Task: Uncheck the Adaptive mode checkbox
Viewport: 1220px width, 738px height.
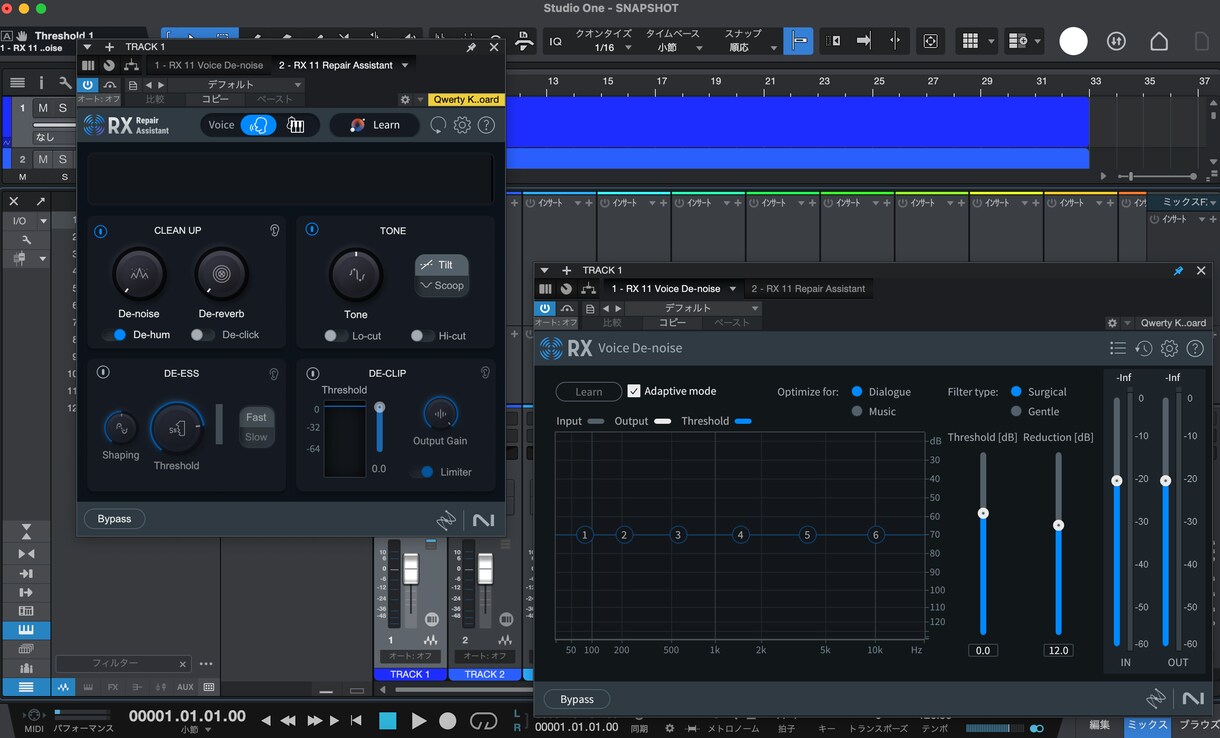Action: point(634,391)
